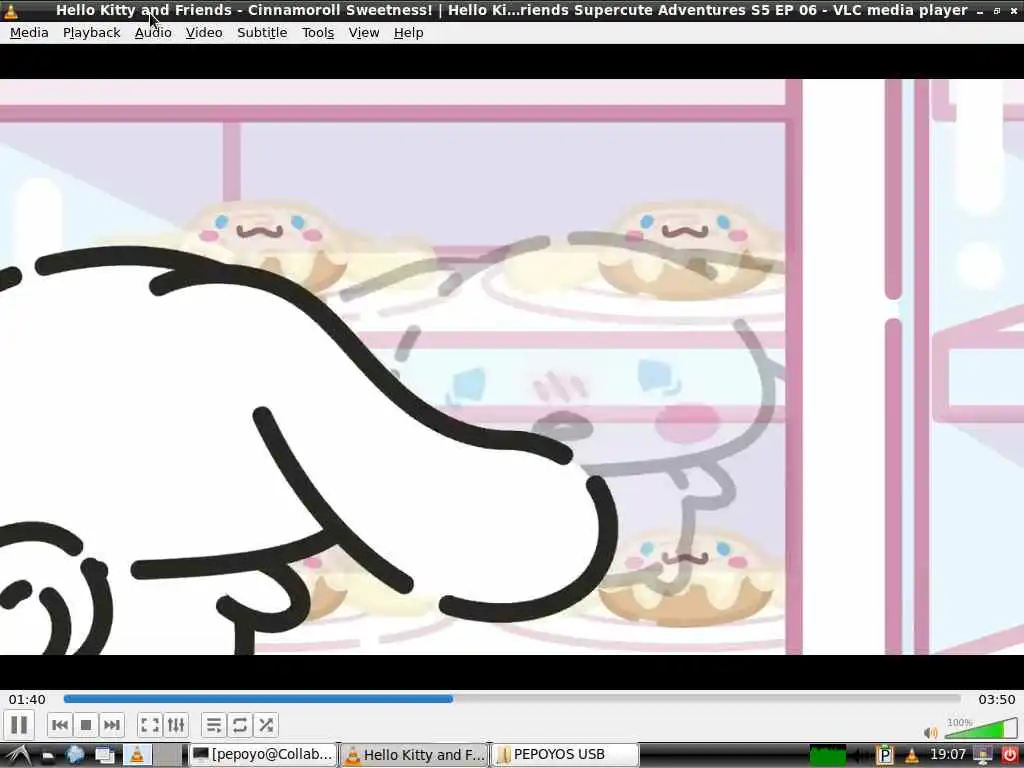Open the Help menu
1024x768 pixels.
coord(408,33)
